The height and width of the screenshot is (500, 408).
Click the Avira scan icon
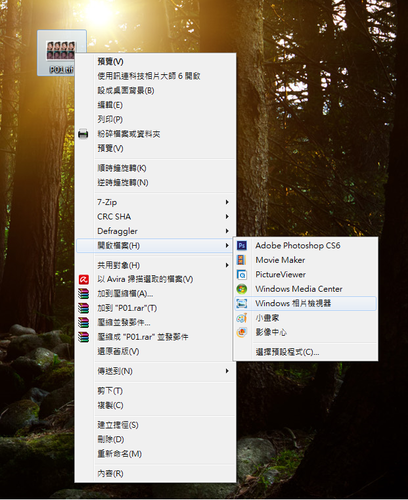pyautogui.click(x=84, y=279)
